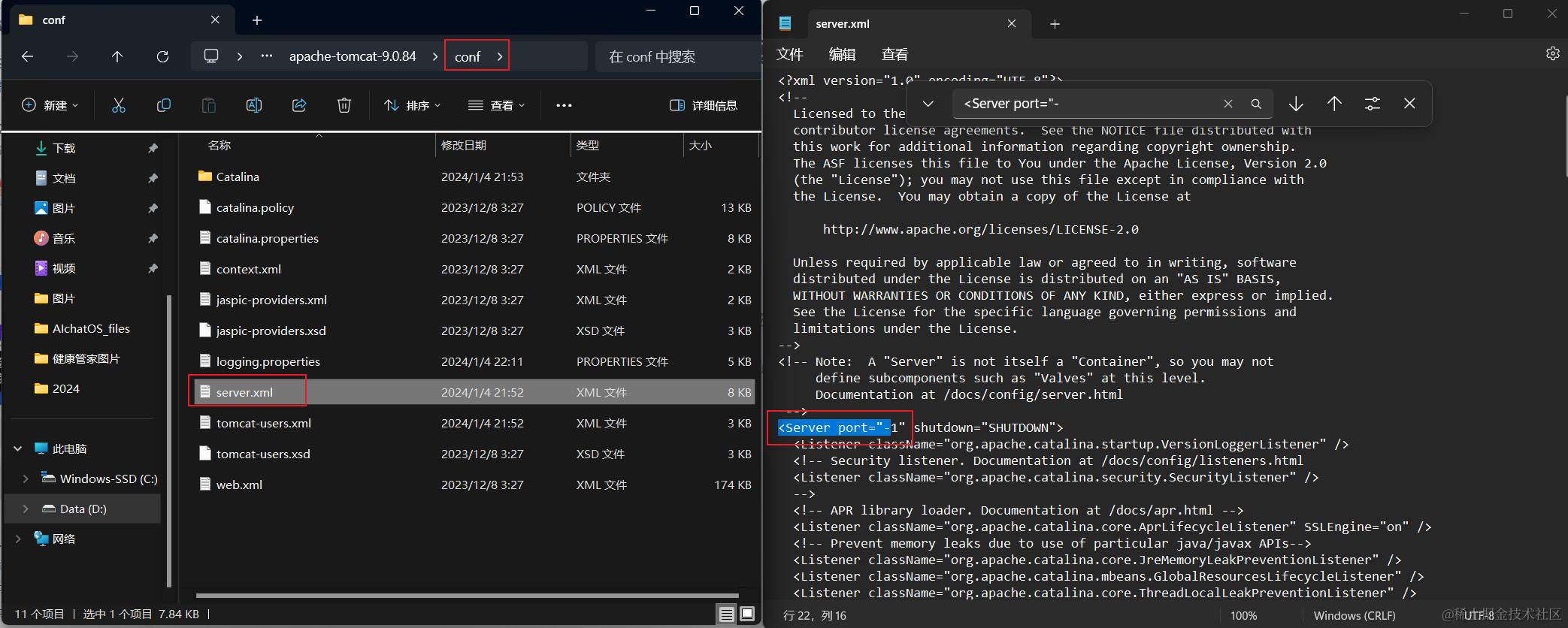The width and height of the screenshot is (1568, 628).
Task: Open the 2024 folder in sidebar
Action: pos(57,388)
